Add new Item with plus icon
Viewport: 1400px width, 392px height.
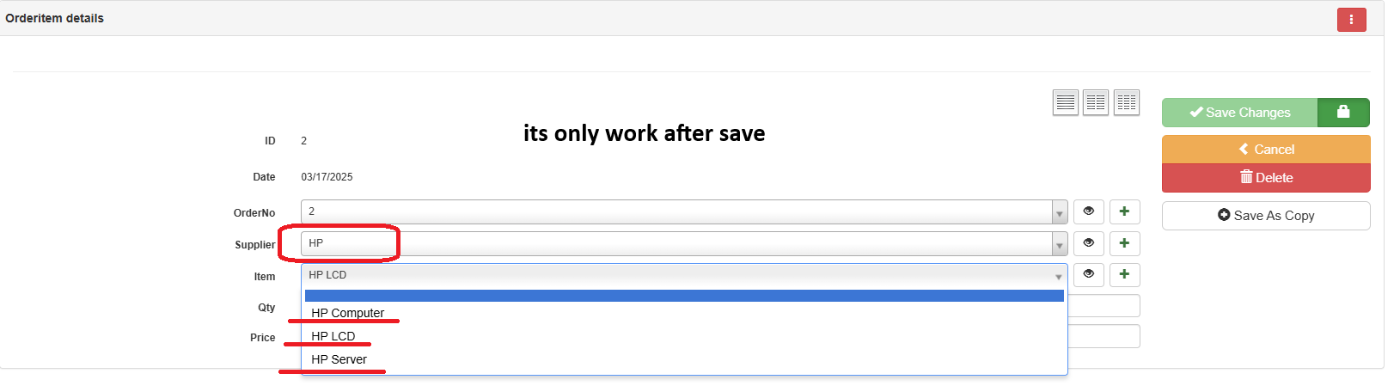click(x=1123, y=274)
